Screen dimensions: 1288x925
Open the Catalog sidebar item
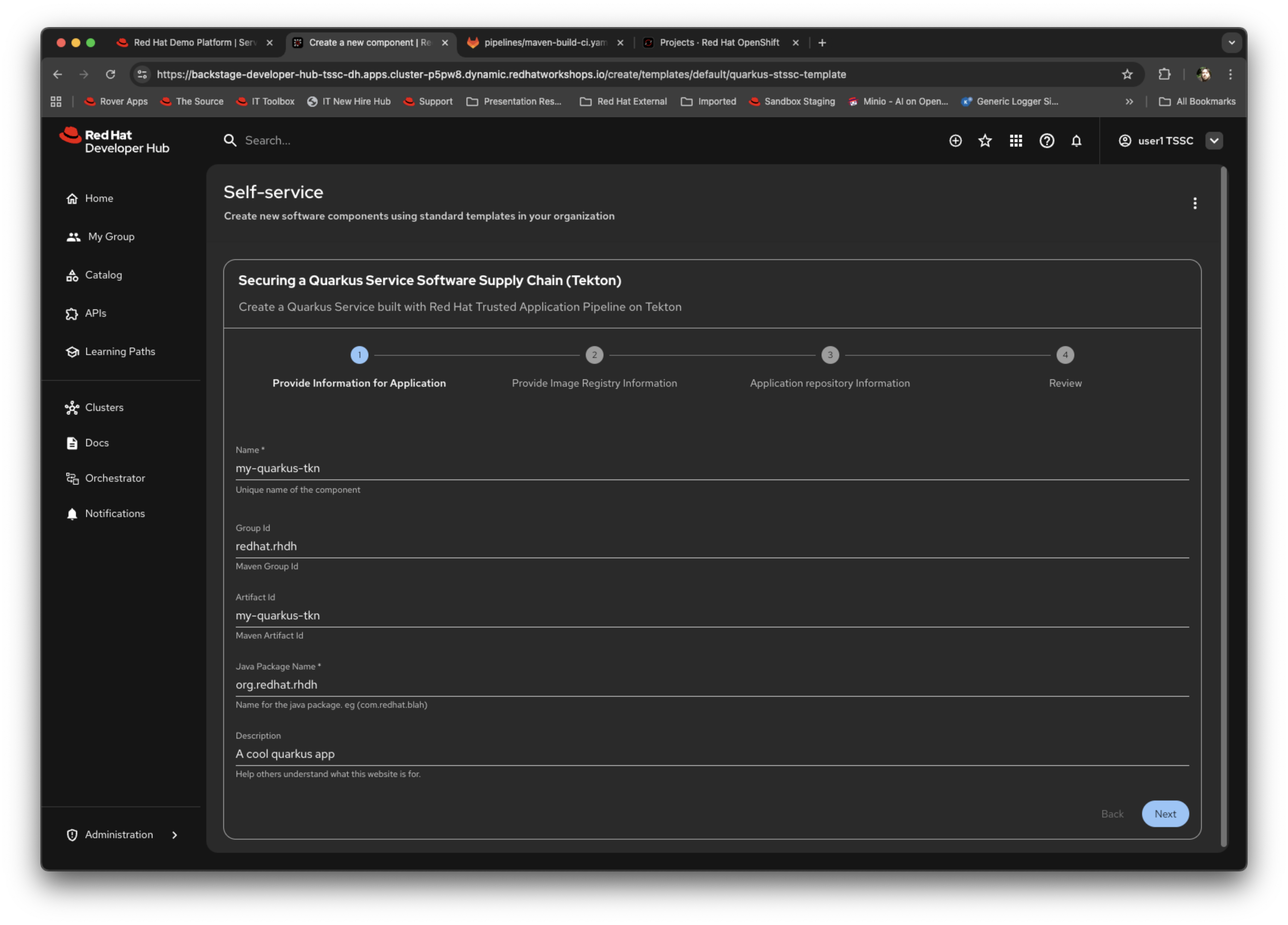(x=103, y=275)
